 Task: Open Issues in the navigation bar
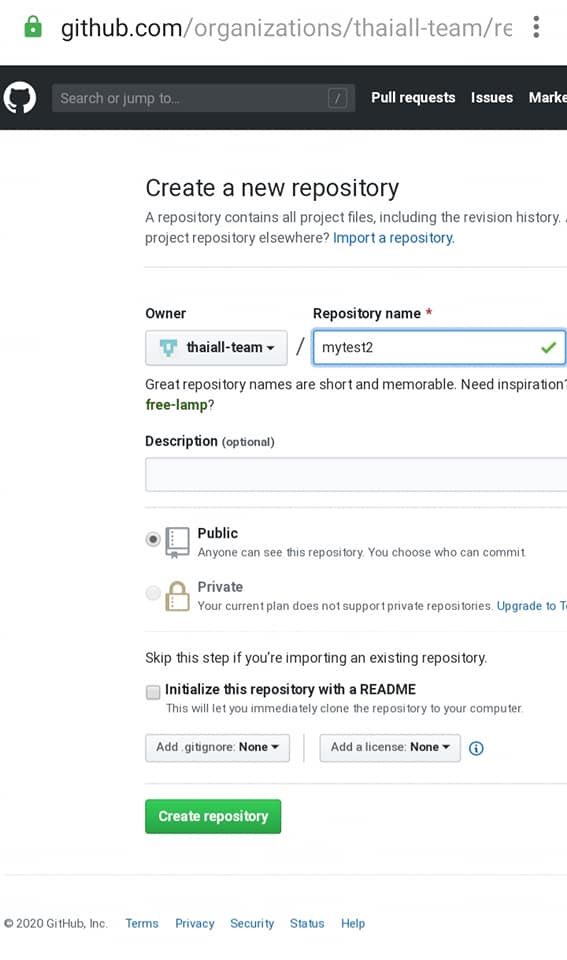(492, 98)
